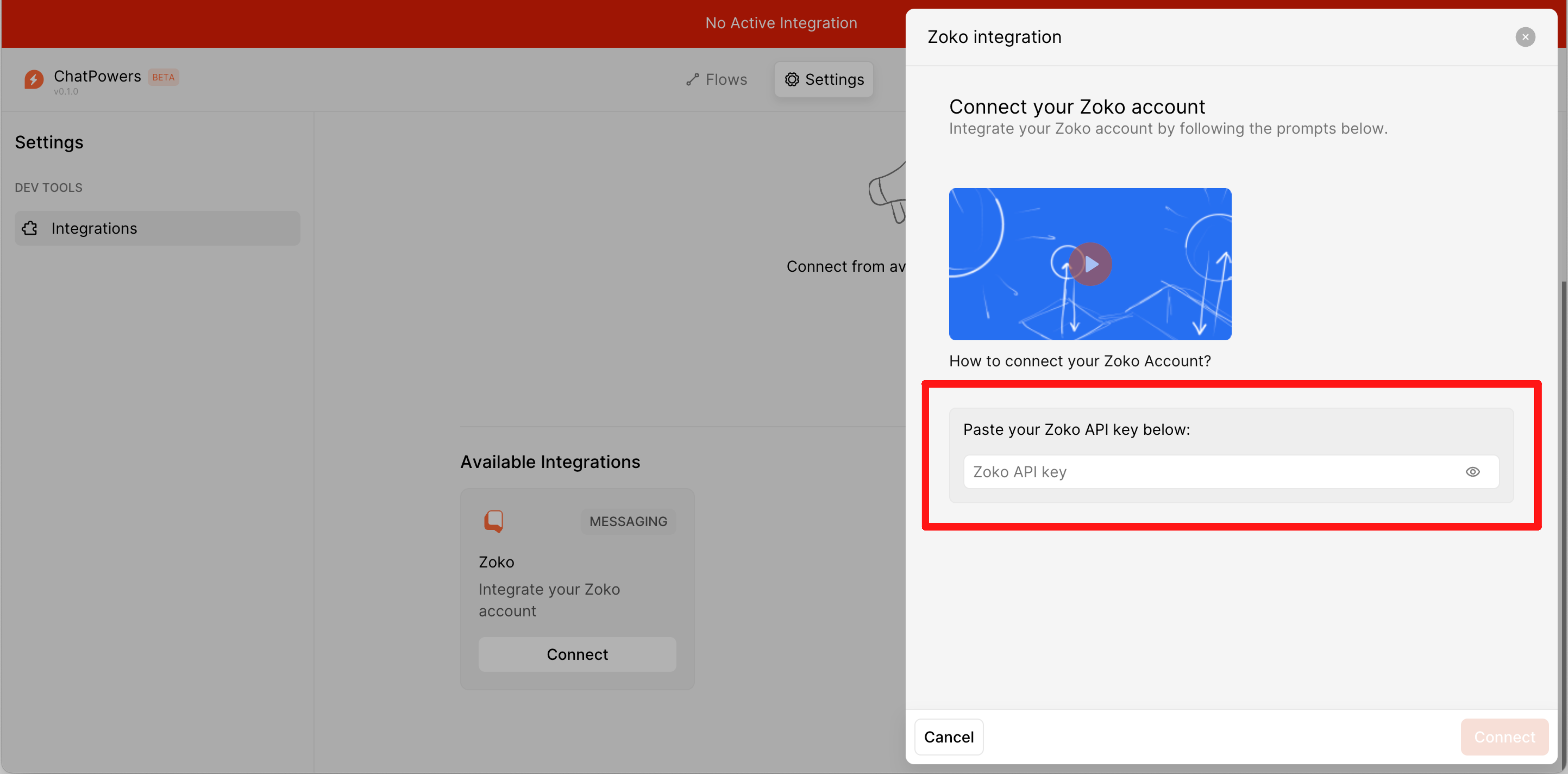Play the Zoko tutorial video

pos(1090,264)
